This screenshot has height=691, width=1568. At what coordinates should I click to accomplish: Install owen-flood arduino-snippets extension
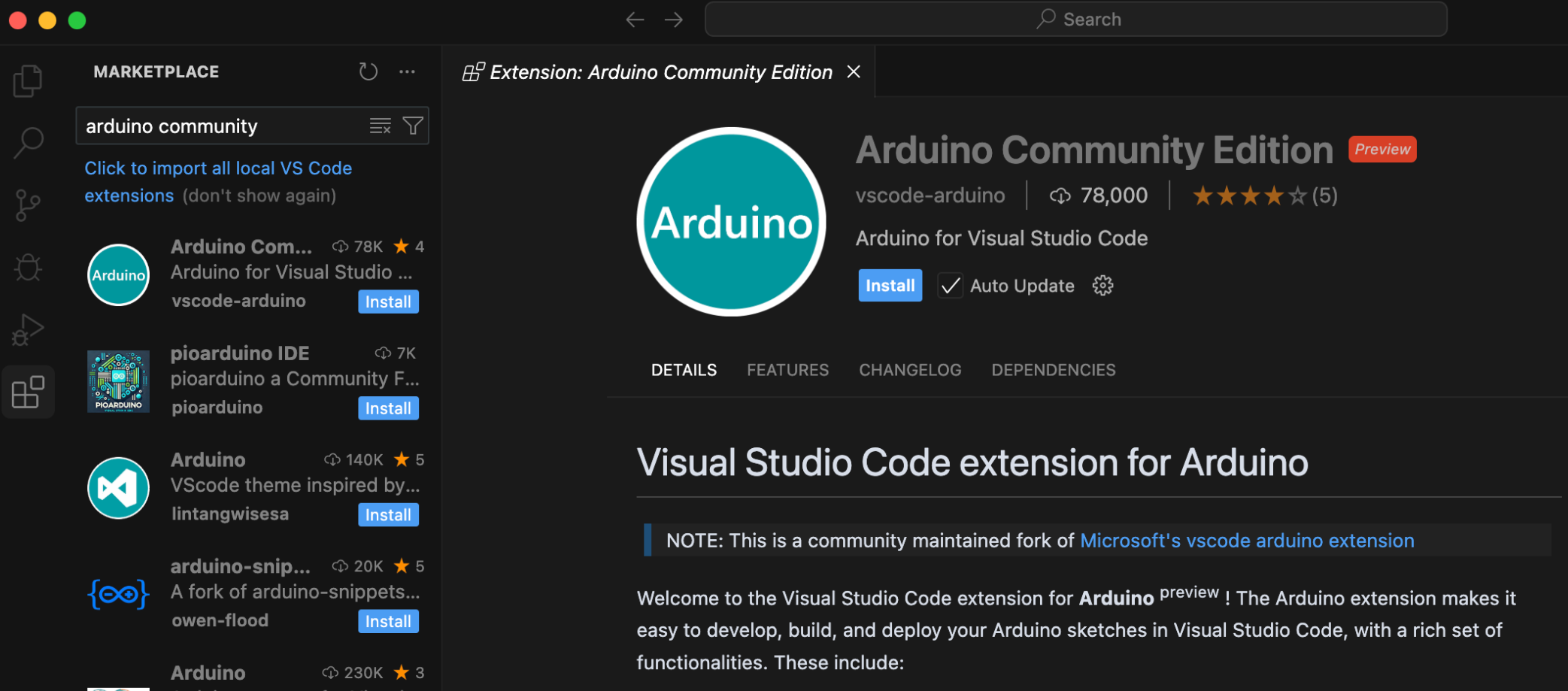[x=388, y=622]
